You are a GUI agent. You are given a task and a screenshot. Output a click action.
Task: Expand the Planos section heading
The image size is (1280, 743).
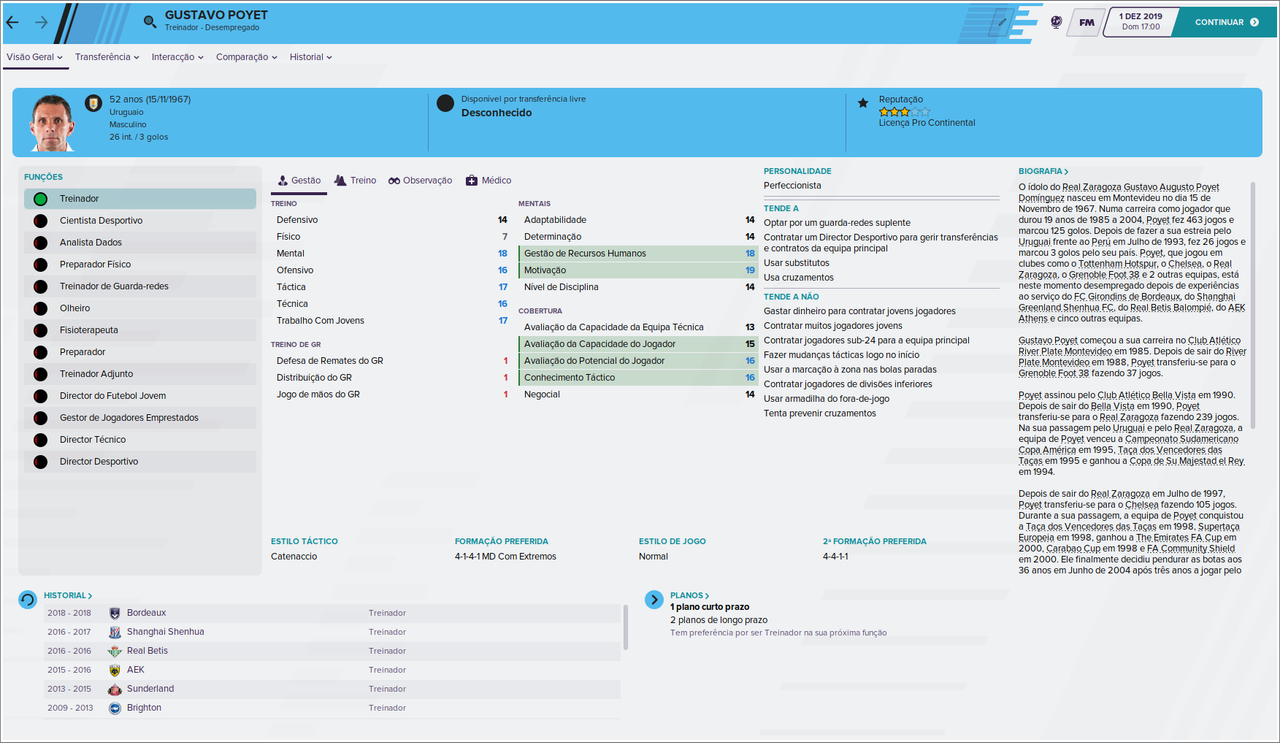pos(690,595)
